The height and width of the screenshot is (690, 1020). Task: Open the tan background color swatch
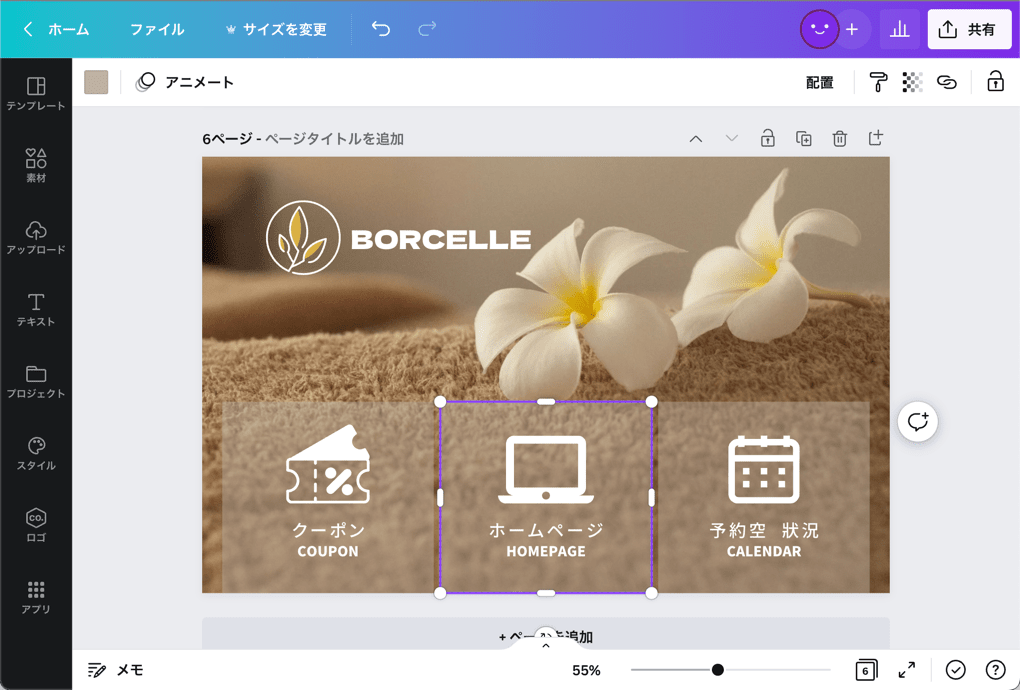(96, 82)
